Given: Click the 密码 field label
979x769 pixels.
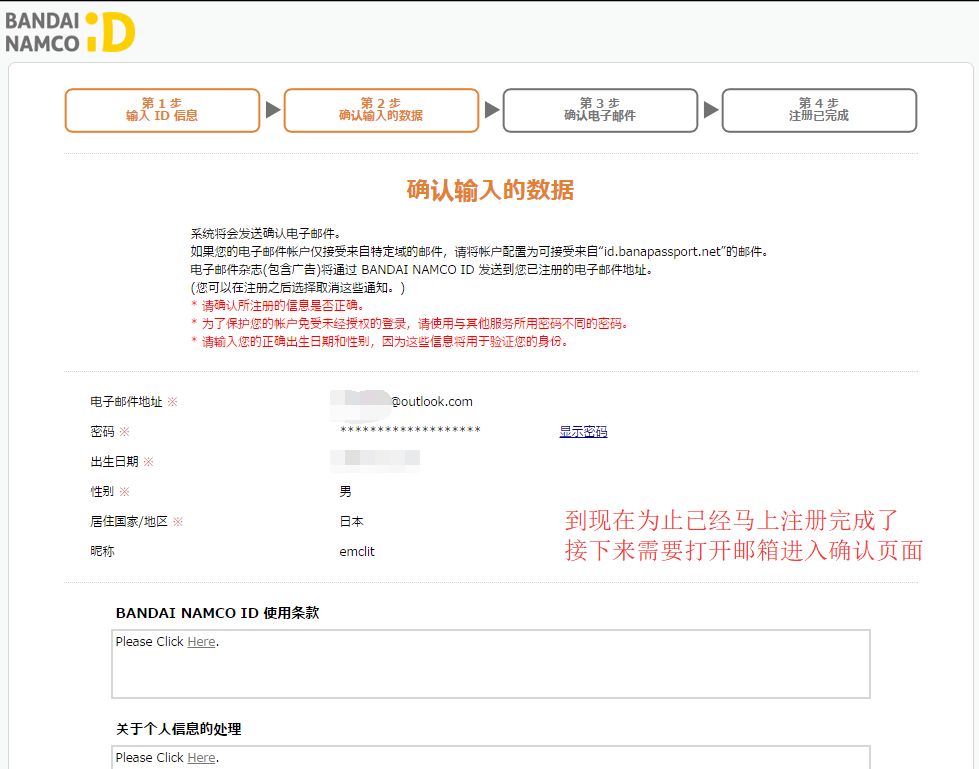Looking at the screenshot, I should pyautogui.click(x=102, y=431).
